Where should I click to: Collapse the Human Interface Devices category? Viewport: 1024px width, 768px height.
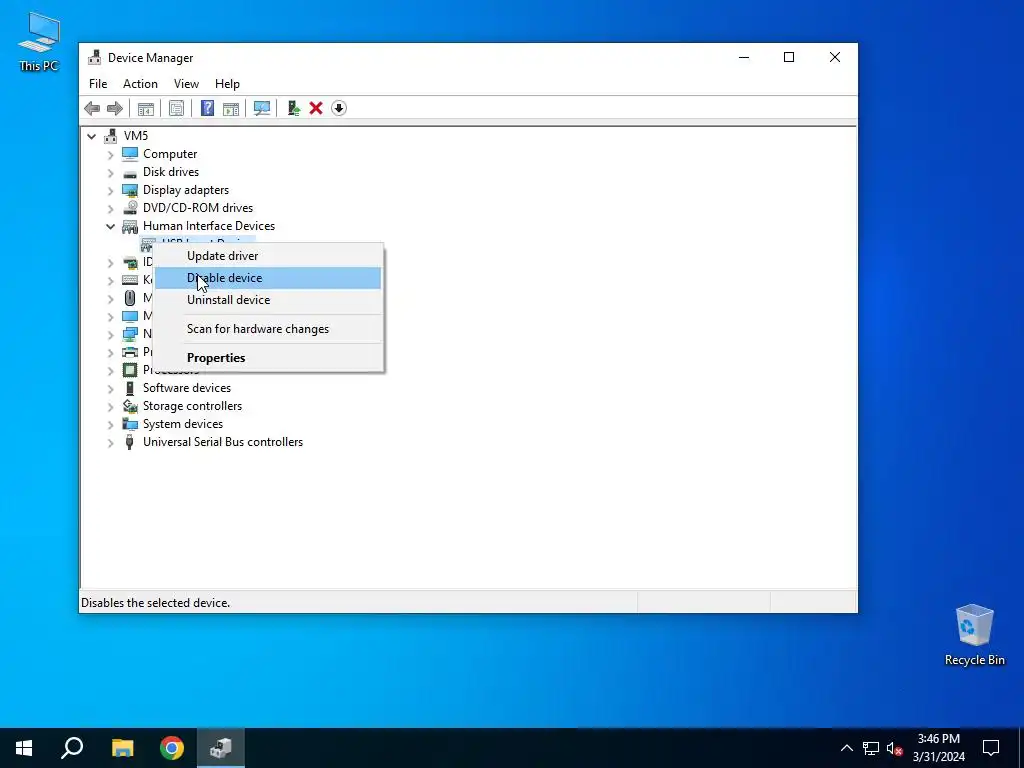click(110, 227)
